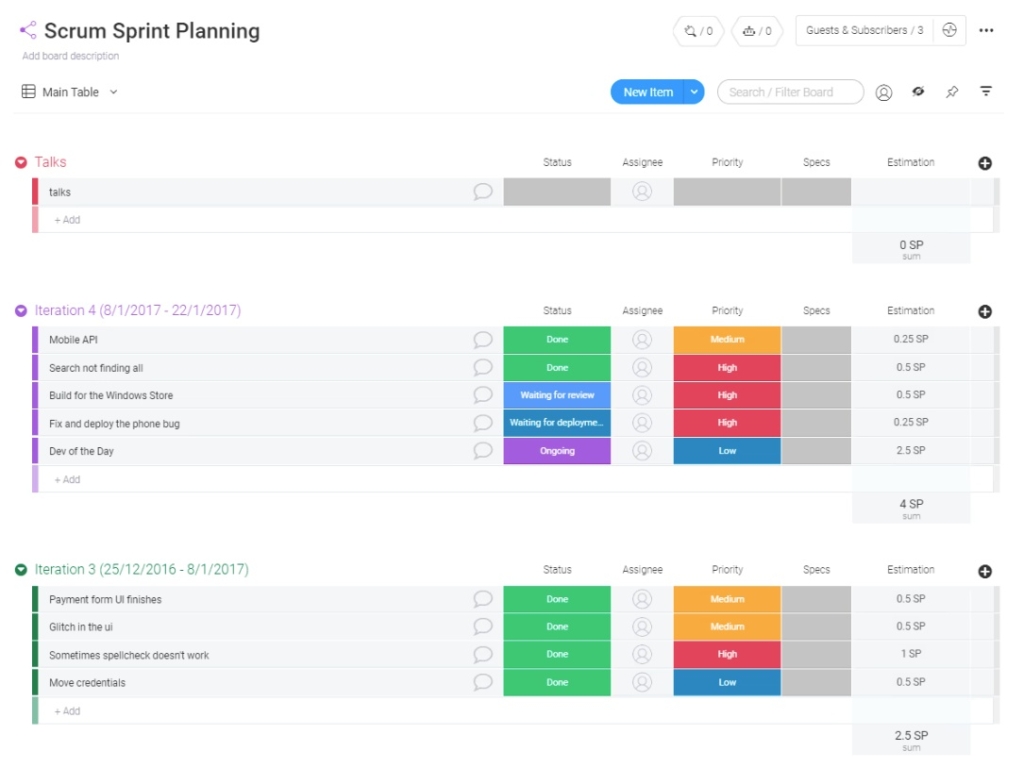The width and height of the screenshot is (1024, 768).
Task: Open the board three-dot menu
Action: (986, 30)
